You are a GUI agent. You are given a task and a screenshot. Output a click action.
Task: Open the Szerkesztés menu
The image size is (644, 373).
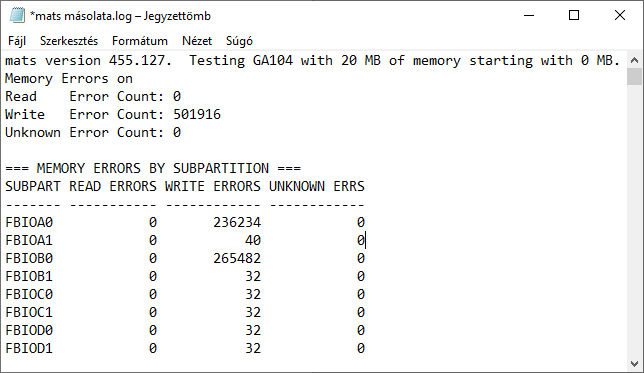point(69,41)
